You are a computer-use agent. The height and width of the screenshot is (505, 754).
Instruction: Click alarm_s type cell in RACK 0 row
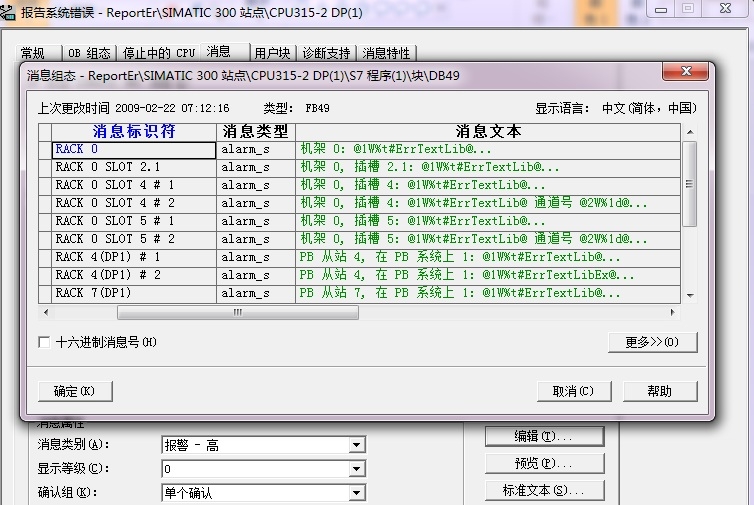(256, 150)
